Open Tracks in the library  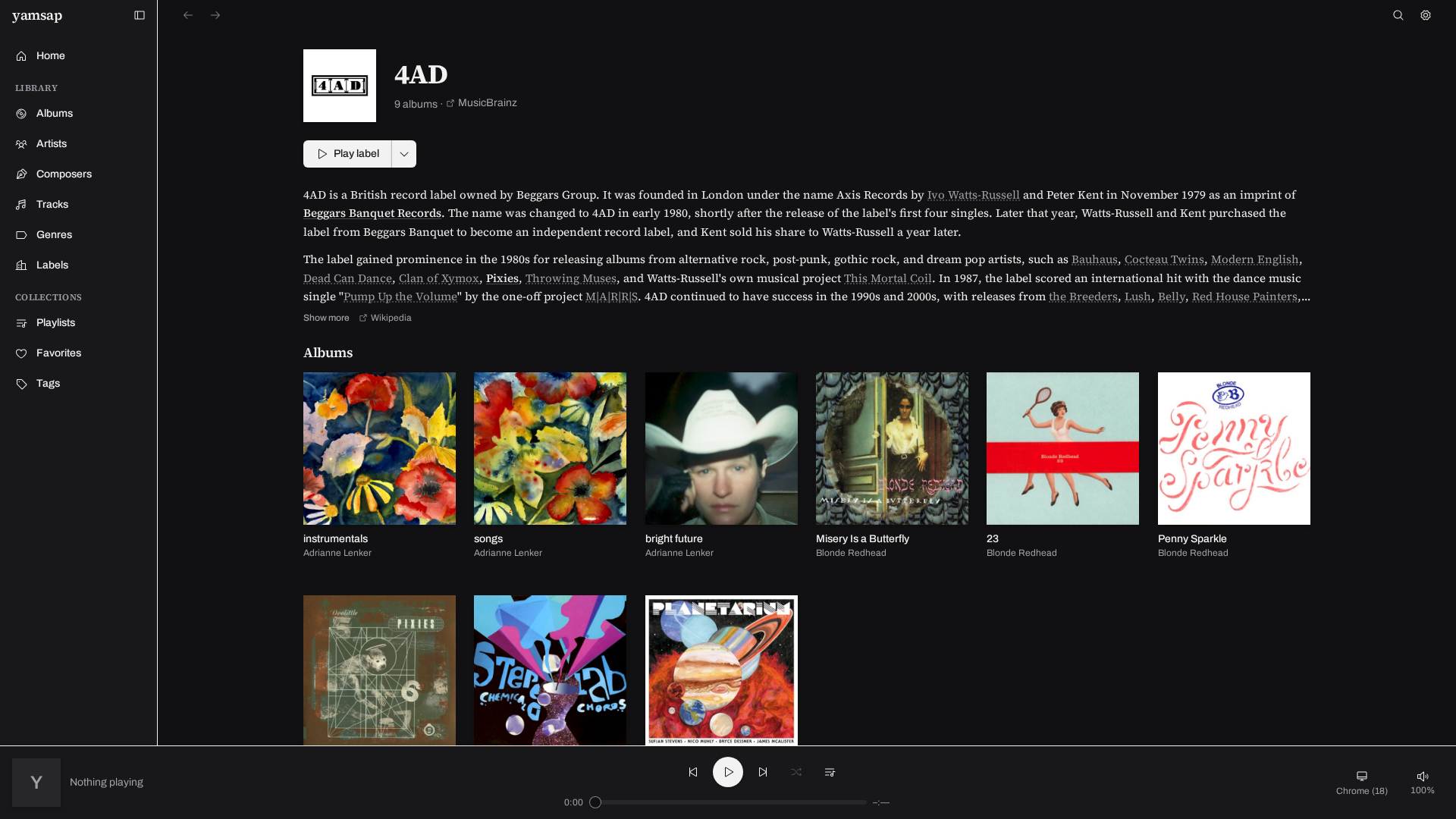point(79,205)
